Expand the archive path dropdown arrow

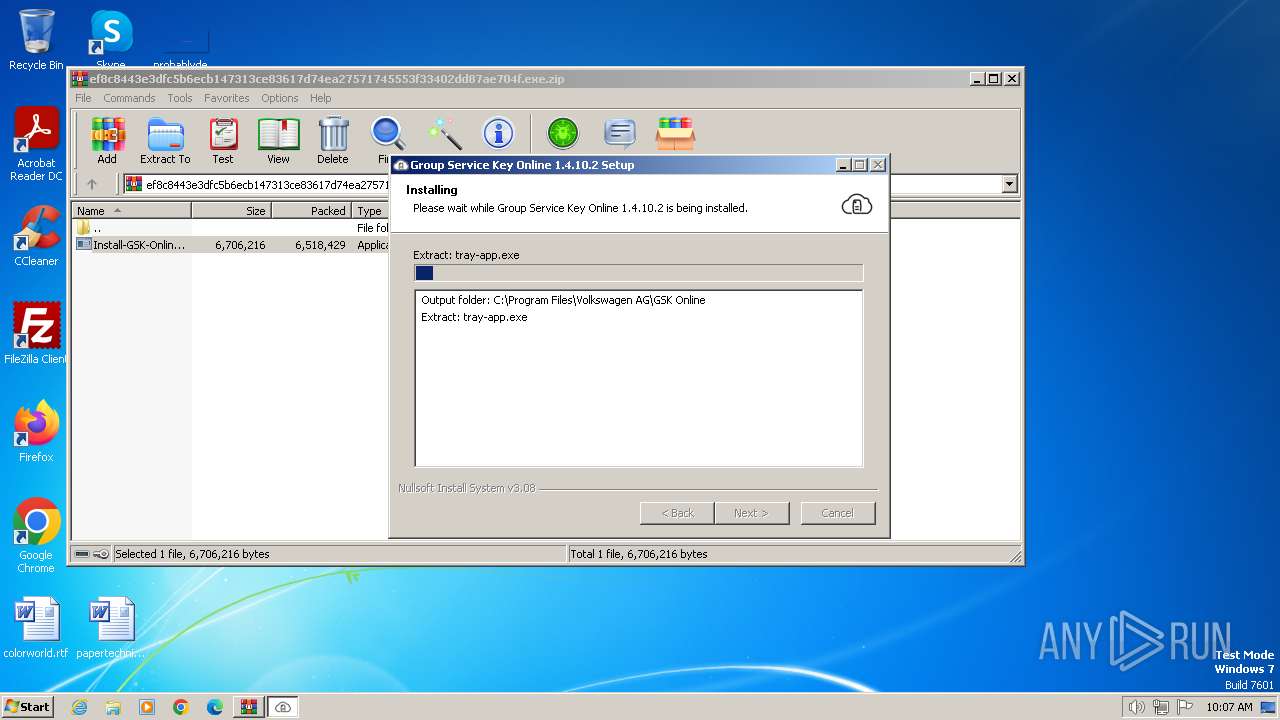click(1009, 184)
